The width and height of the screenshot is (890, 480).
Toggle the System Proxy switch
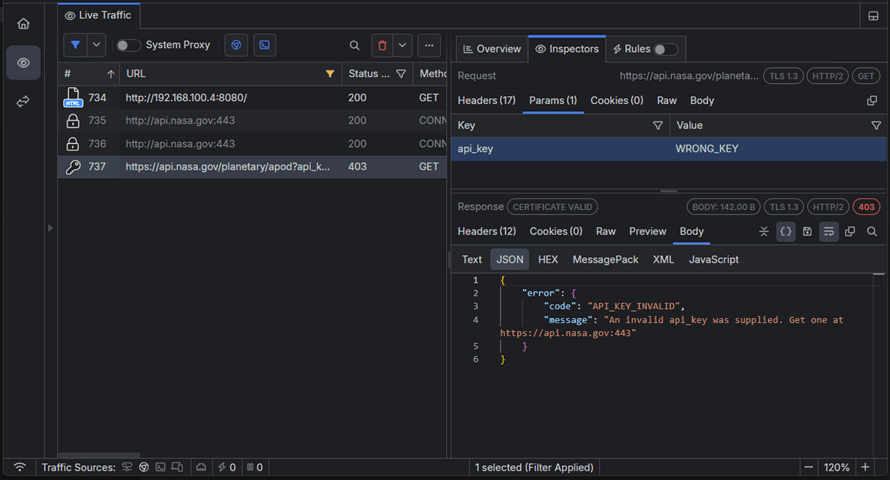pos(128,45)
